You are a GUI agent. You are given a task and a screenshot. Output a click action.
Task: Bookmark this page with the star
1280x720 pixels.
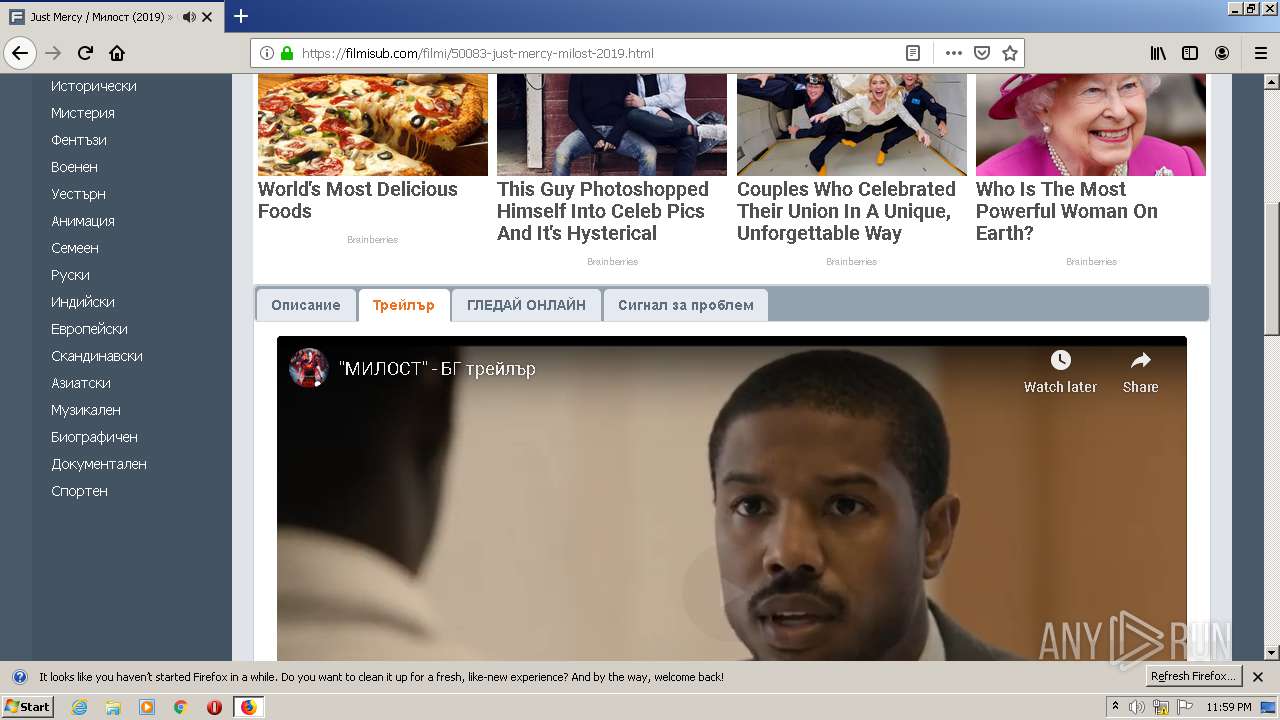[1010, 53]
